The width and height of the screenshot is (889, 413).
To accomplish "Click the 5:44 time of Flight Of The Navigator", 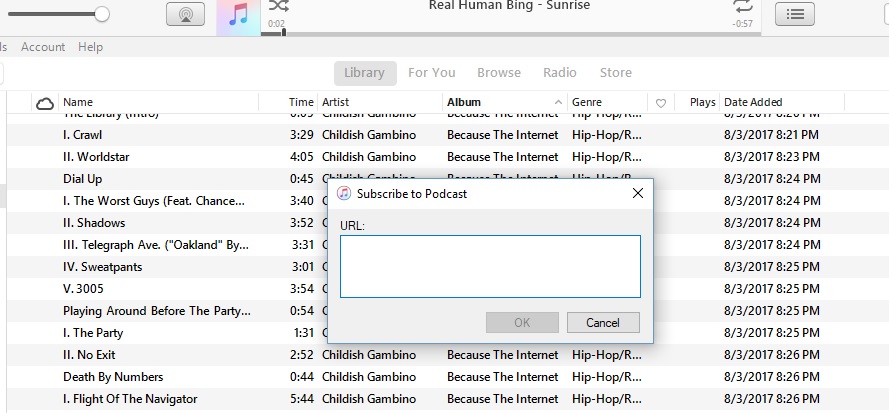I will point(302,399).
